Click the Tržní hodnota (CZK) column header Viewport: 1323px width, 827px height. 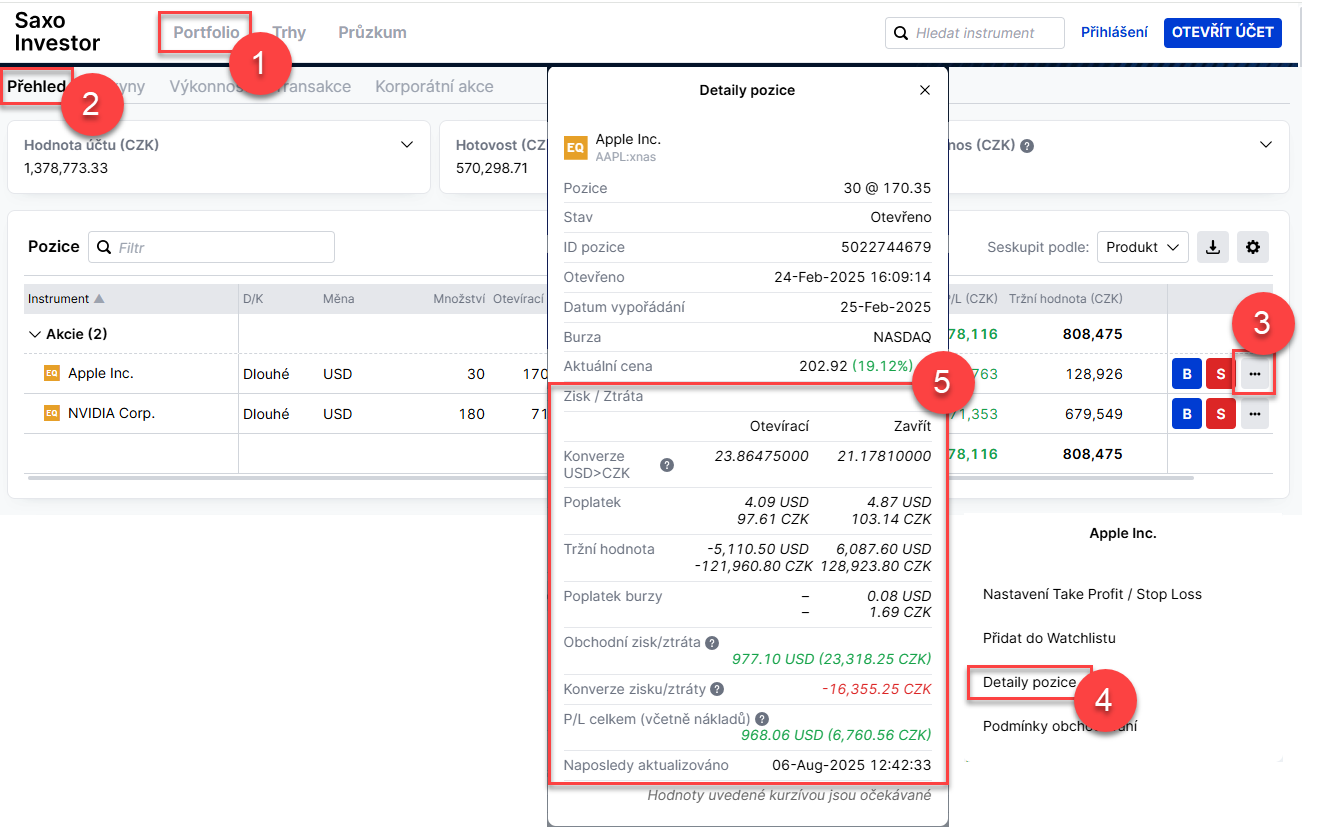pyautogui.click(x=1066, y=299)
